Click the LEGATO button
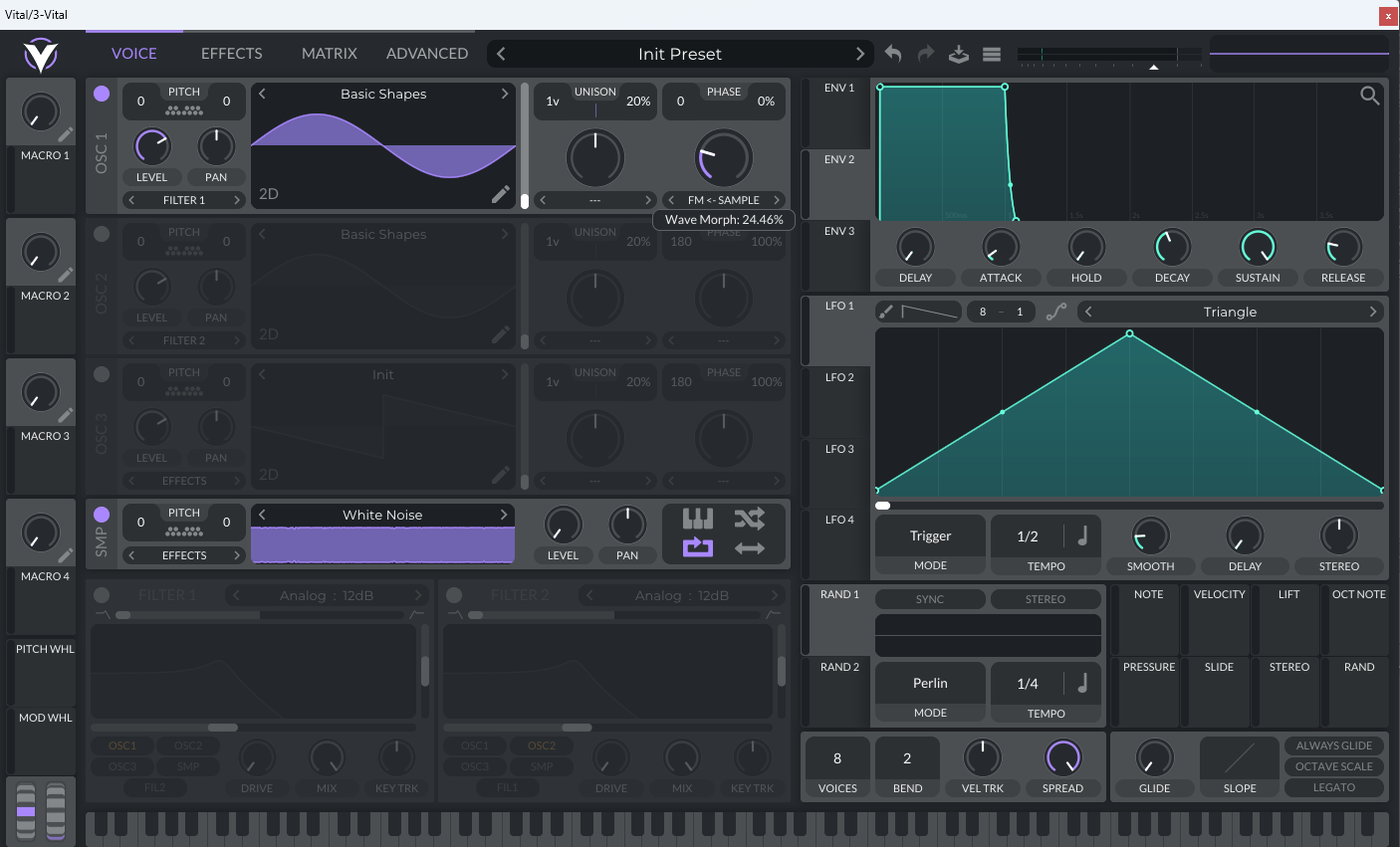The image size is (1400, 847). (x=1333, y=787)
